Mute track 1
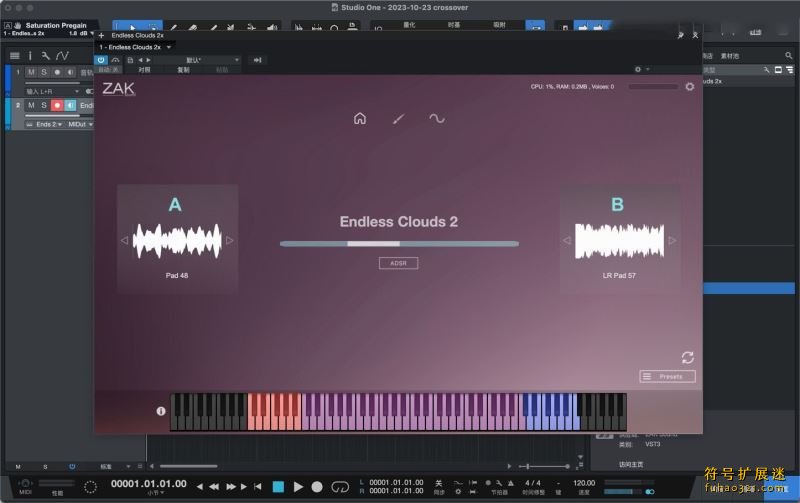 tap(32, 72)
